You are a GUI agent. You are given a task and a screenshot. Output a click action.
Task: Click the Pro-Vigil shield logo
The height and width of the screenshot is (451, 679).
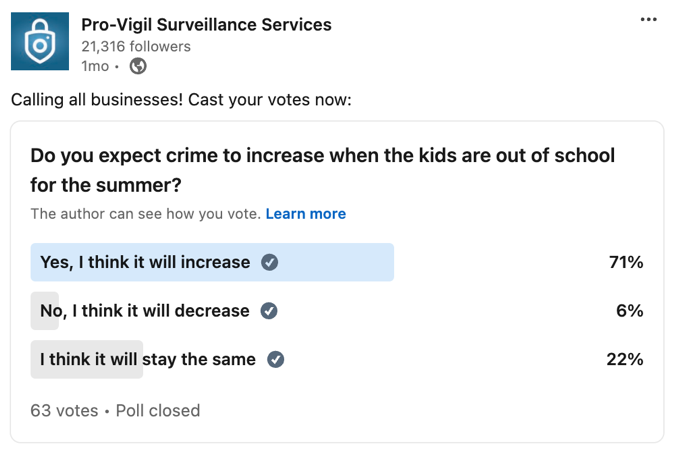pos(40,41)
